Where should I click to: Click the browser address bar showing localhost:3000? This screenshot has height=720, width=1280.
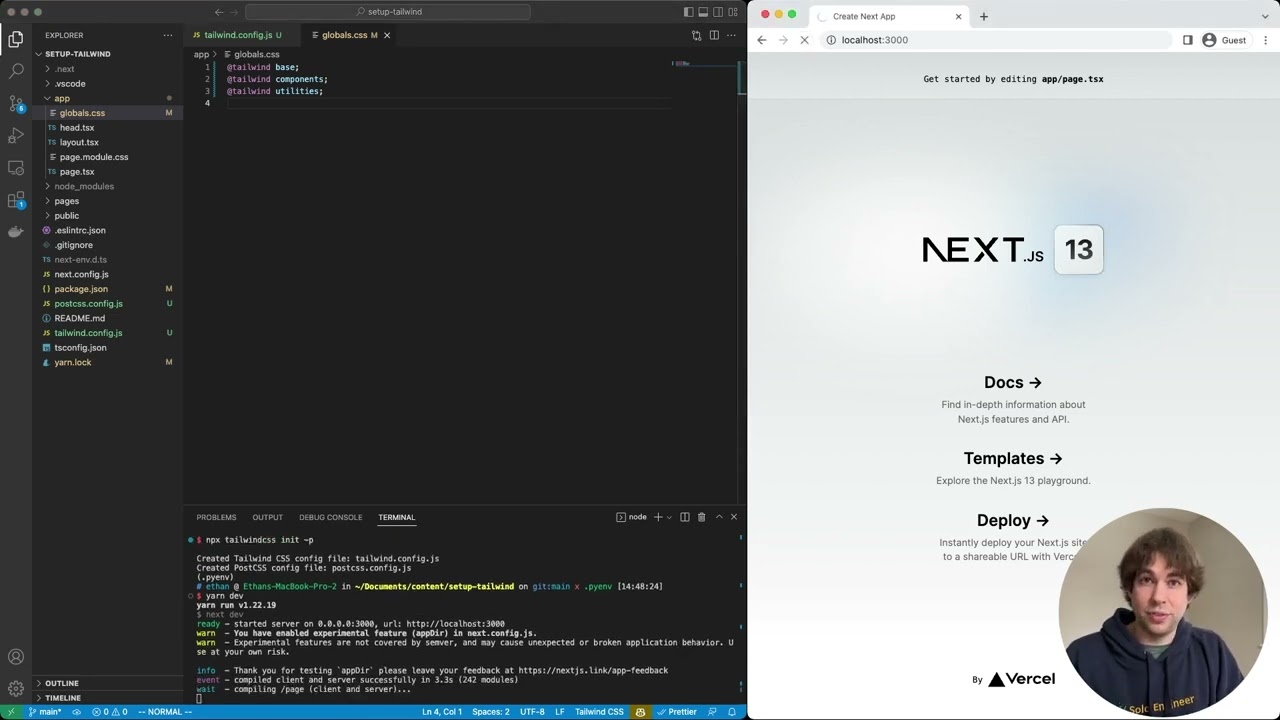[x=995, y=40]
